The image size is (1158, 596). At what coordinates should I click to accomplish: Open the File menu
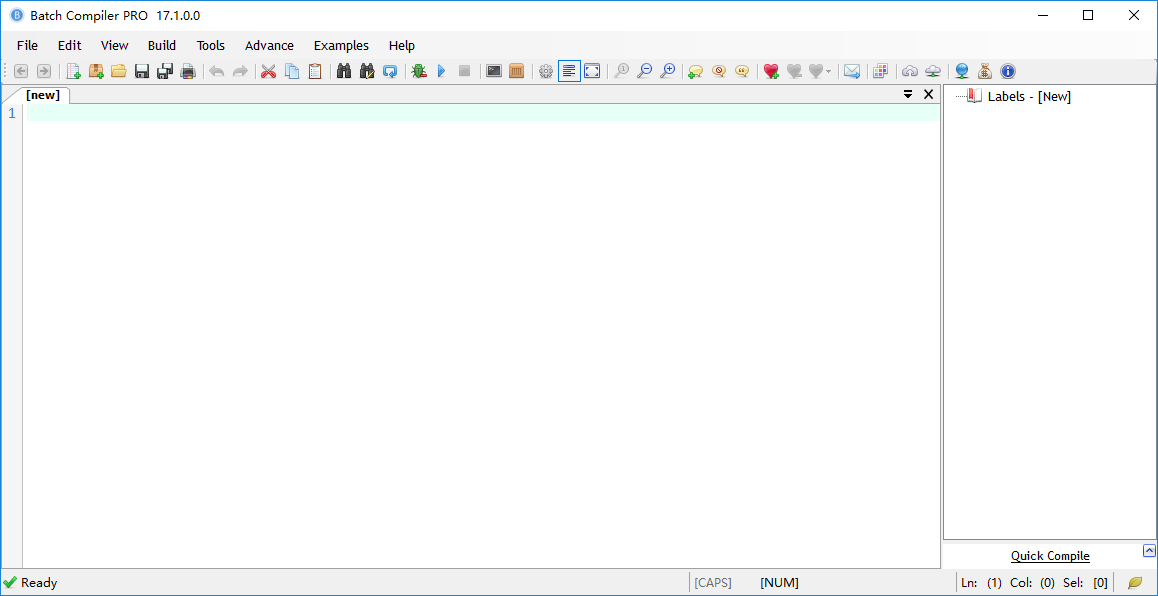[27, 46]
